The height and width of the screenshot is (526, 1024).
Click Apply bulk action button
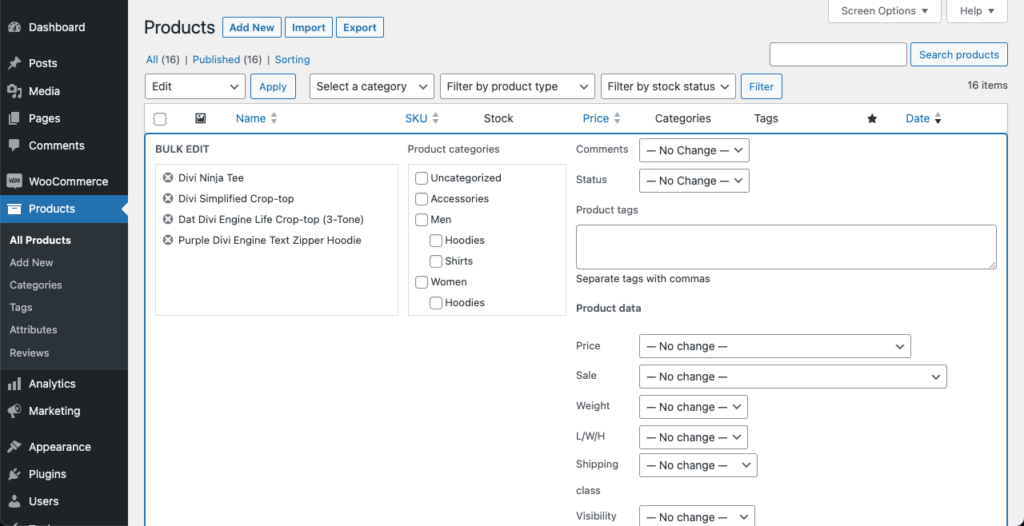coord(273,86)
